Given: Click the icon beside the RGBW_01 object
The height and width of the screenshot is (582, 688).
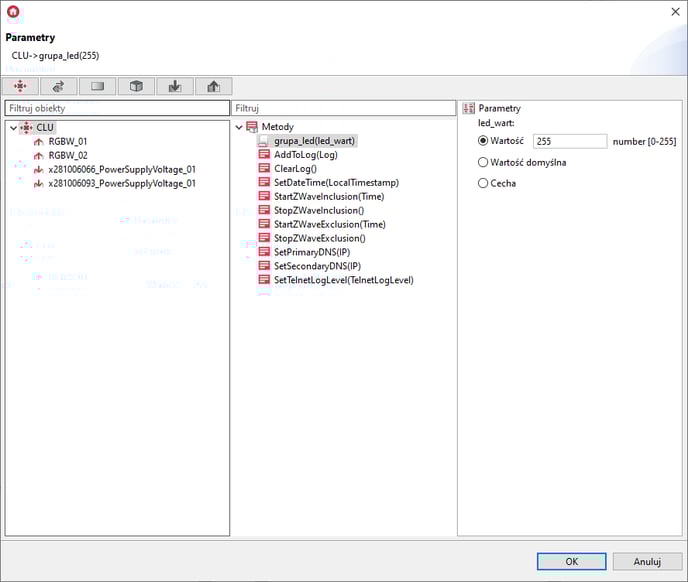Looking at the screenshot, I should coord(39,142).
